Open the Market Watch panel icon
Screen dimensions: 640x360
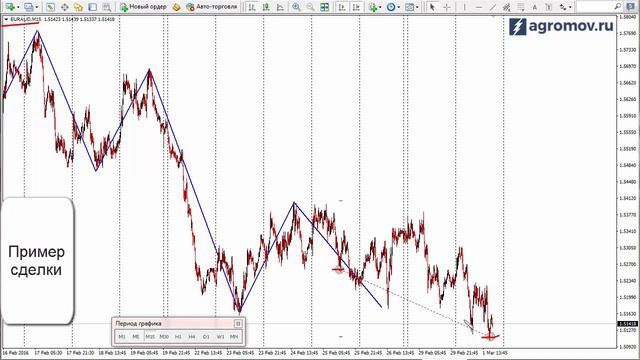[x=51, y=7]
